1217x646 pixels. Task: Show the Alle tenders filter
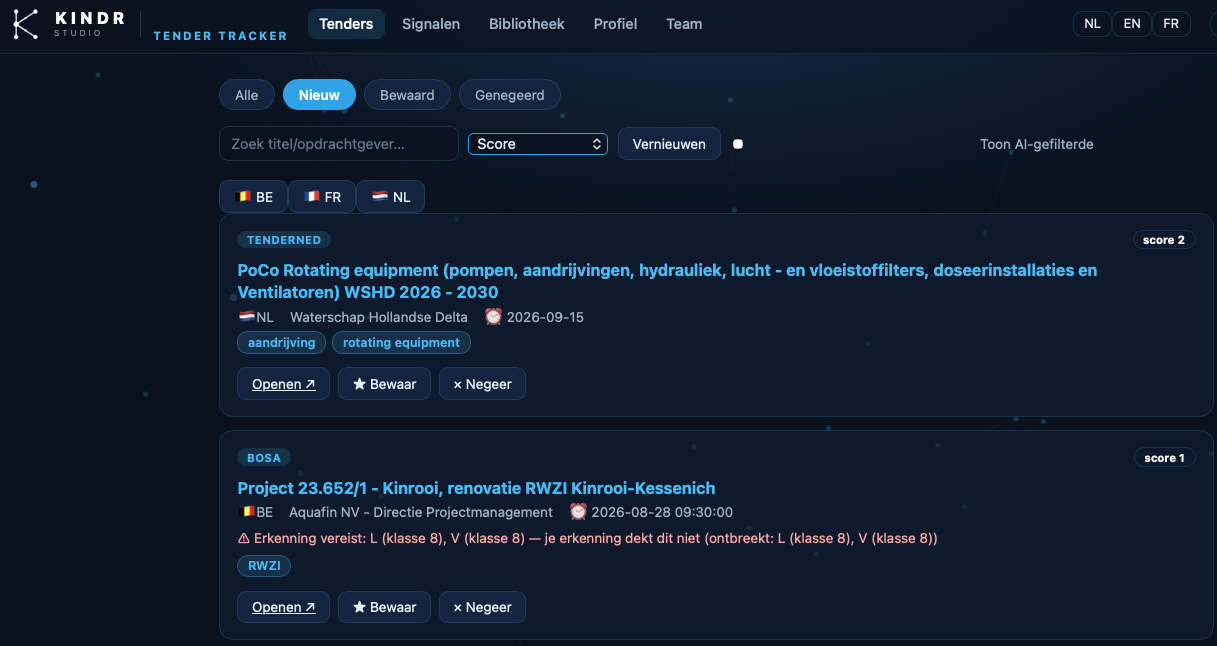247,95
